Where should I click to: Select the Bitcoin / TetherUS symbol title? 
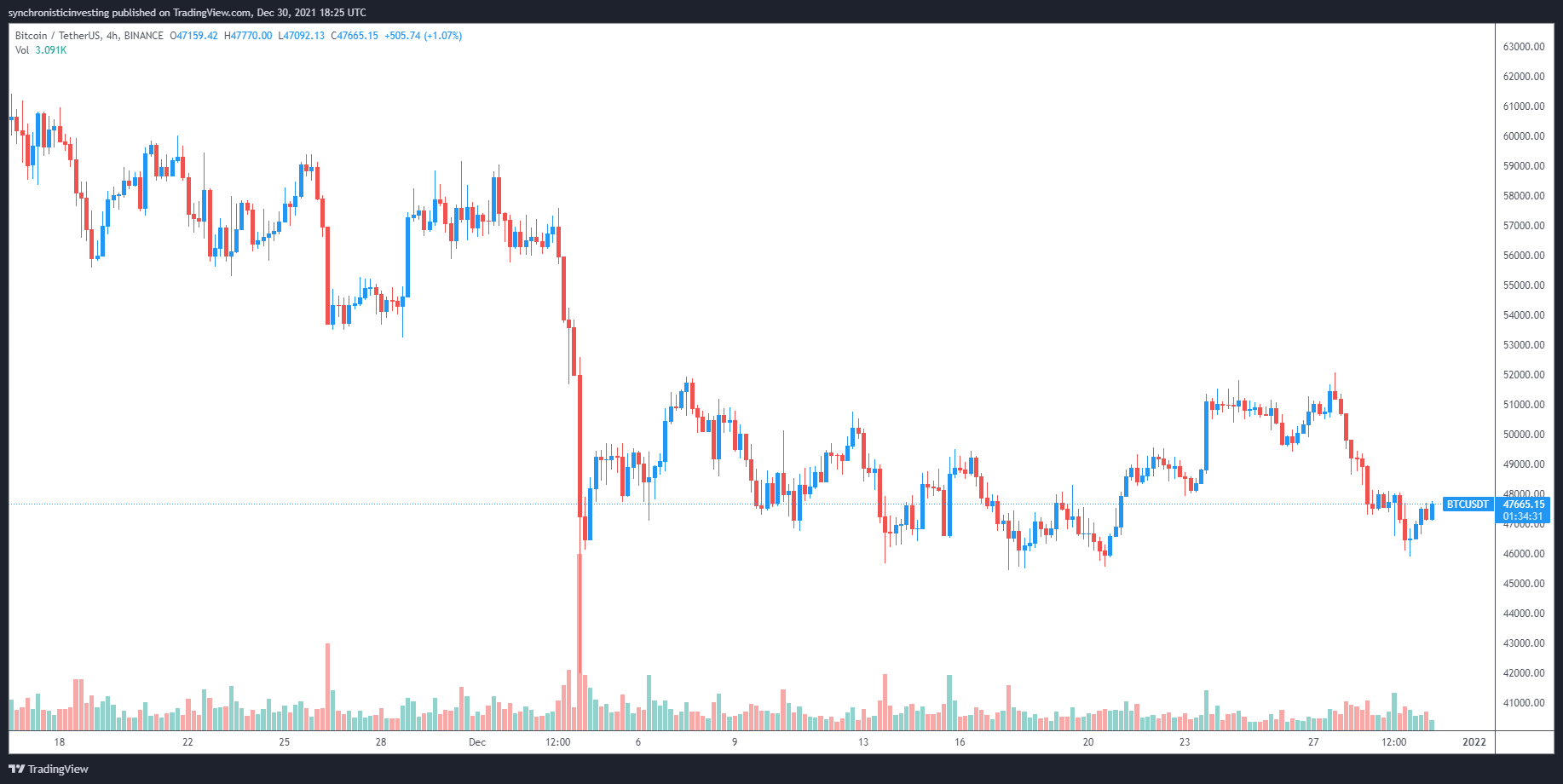[89, 36]
